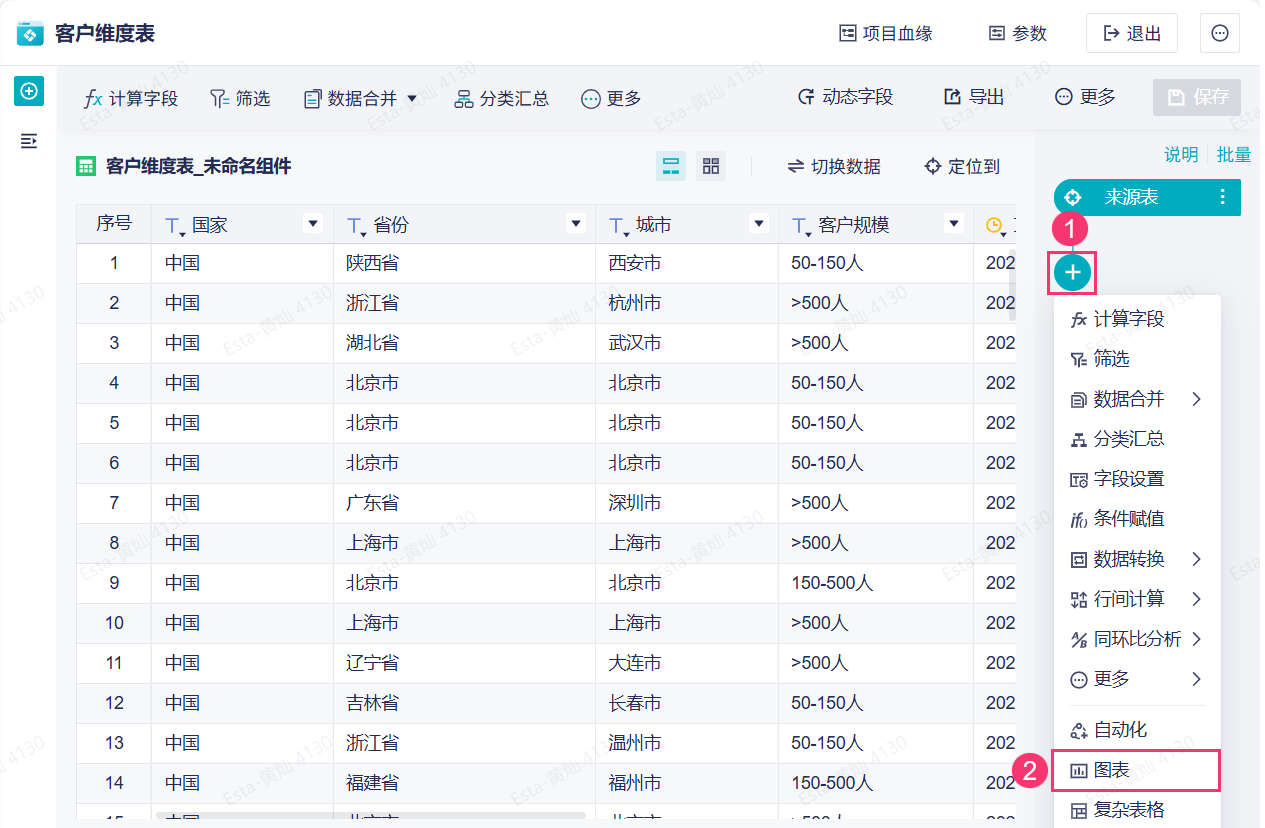Select 分类汇总 in the top toolbar
Viewport: 1265px width, 828px height.
pos(502,98)
